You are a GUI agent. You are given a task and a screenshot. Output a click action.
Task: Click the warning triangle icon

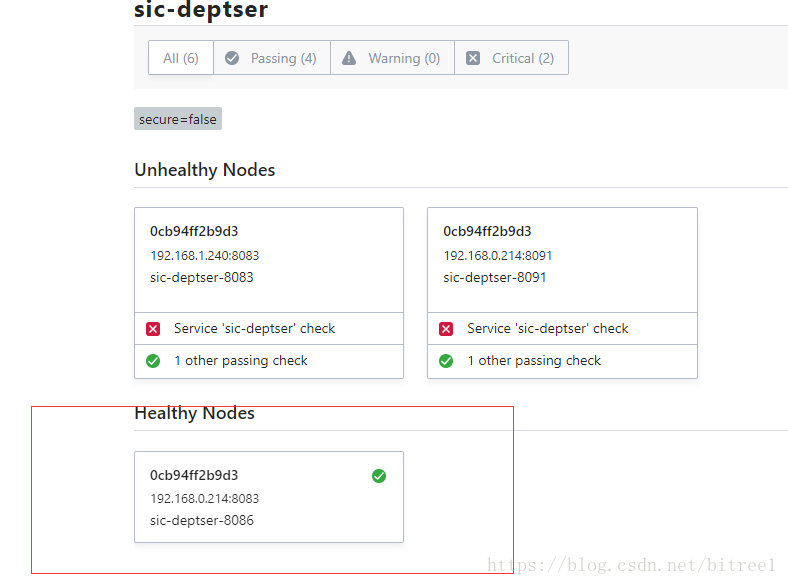[349, 58]
